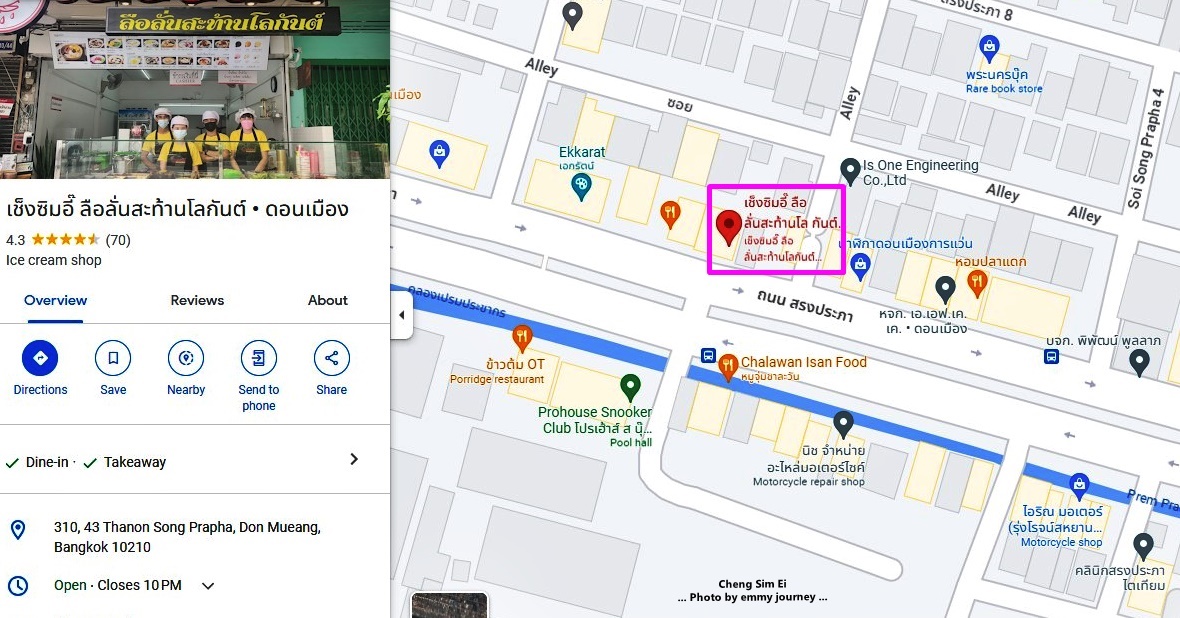This screenshot has width=1180, height=618.
Task: Select ข้าวต้ม OT porridge restaurant pin
Action: pyautogui.click(x=522, y=339)
